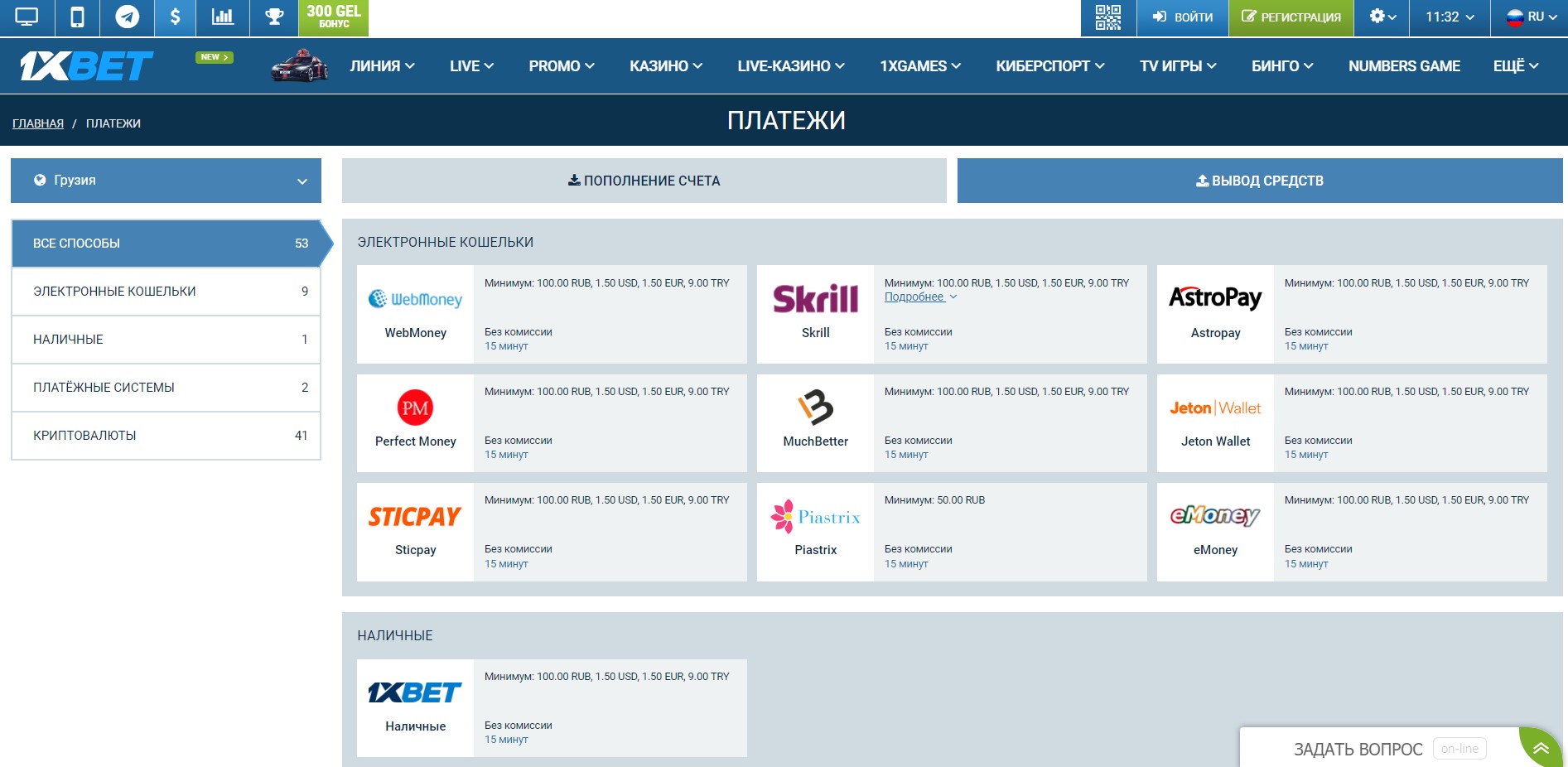Click the Вывод средств upload icon
Image resolution: width=1568 pixels, height=767 pixels.
pyautogui.click(x=1202, y=181)
